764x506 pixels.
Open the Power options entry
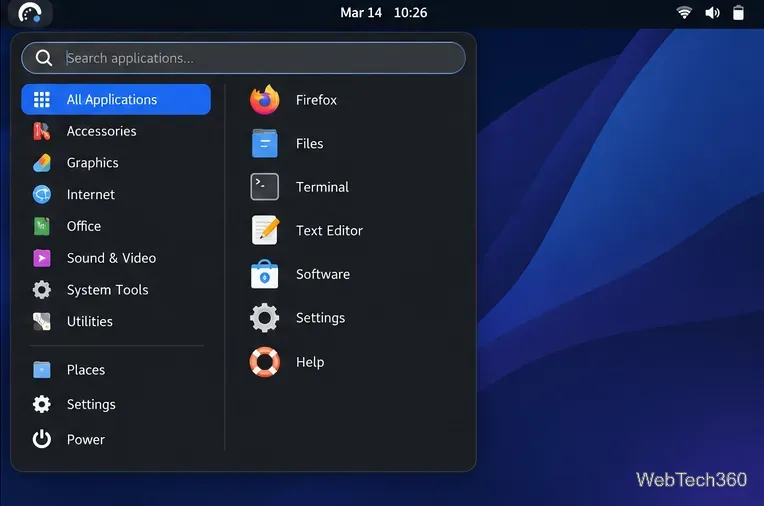click(116, 439)
